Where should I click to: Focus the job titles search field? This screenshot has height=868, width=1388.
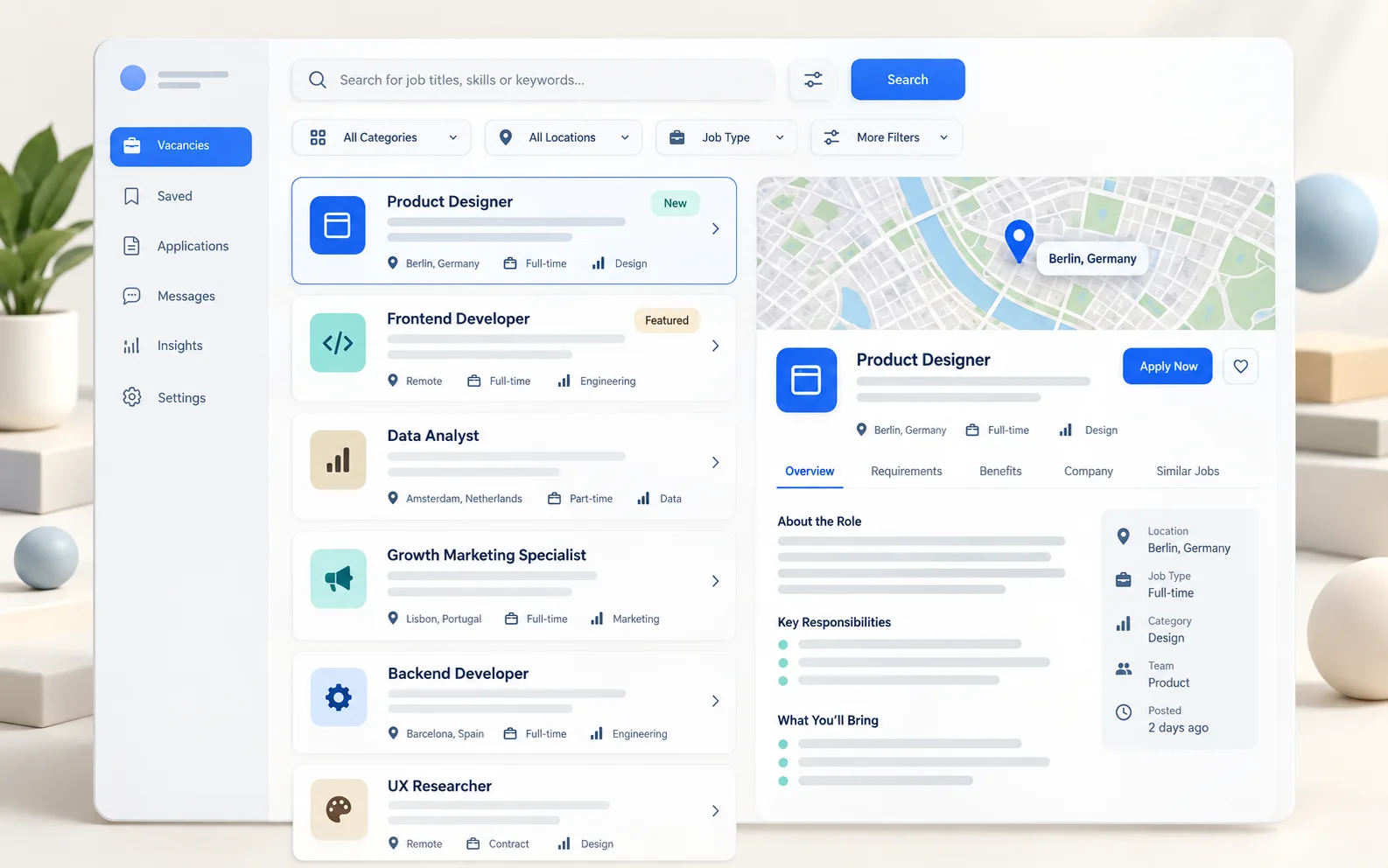point(534,80)
